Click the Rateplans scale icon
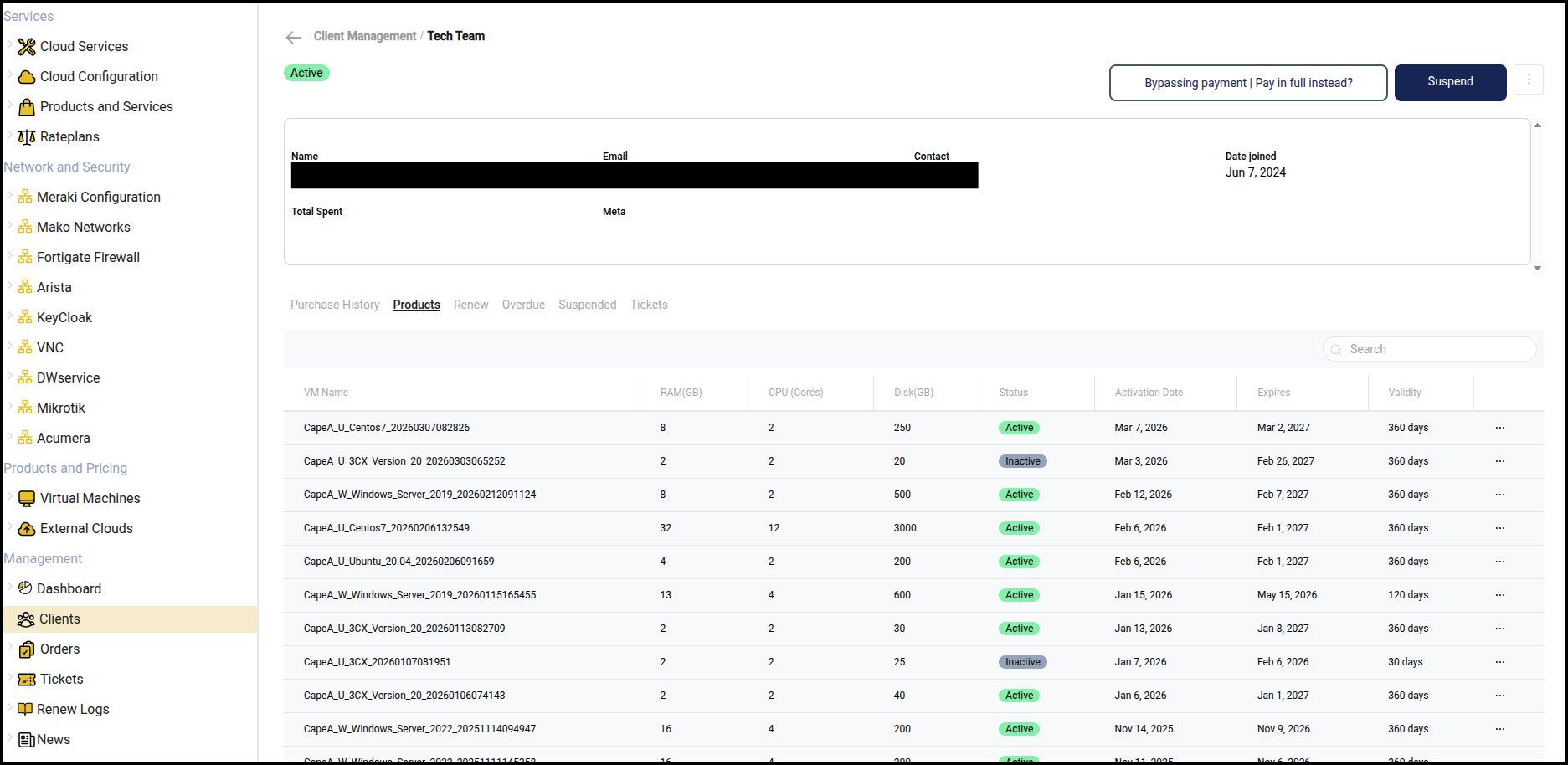The height and width of the screenshot is (765, 1568). [x=27, y=137]
